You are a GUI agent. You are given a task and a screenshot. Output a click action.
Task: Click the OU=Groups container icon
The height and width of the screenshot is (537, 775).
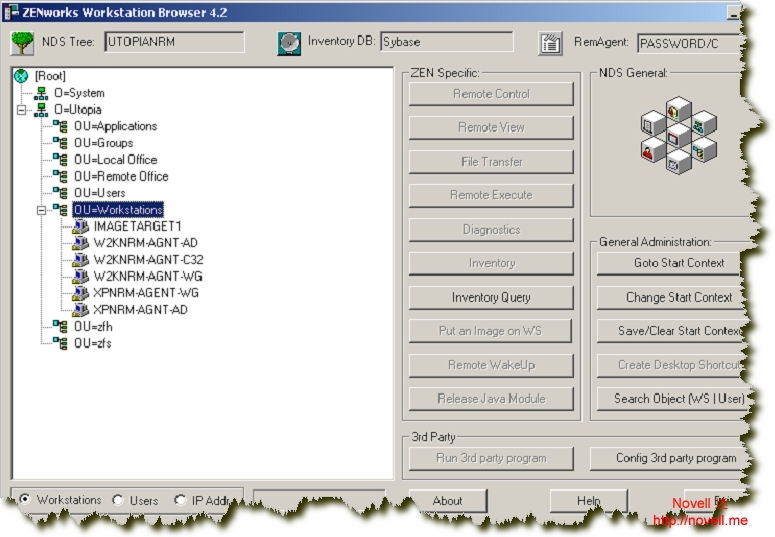pyautogui.click(x=60, y=143)
